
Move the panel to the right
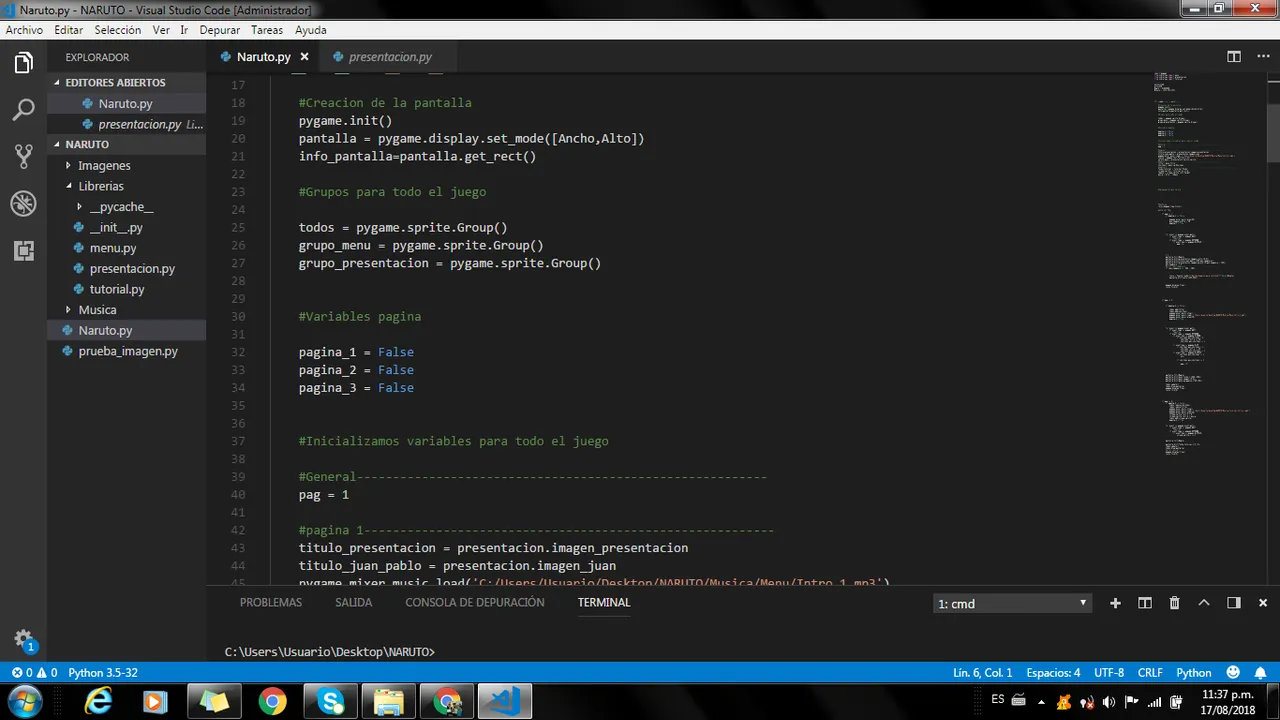1234,603
